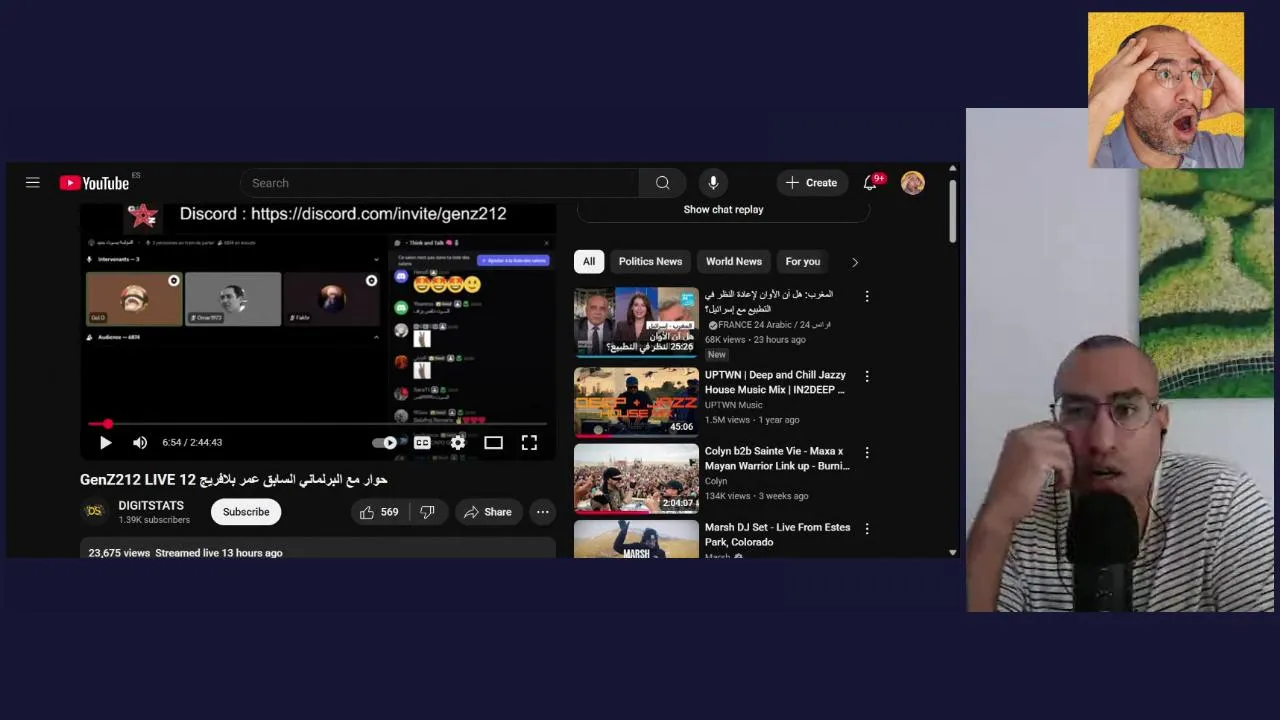Open options for the Colyn b2b Sainte Vie video

coord(867,452)
